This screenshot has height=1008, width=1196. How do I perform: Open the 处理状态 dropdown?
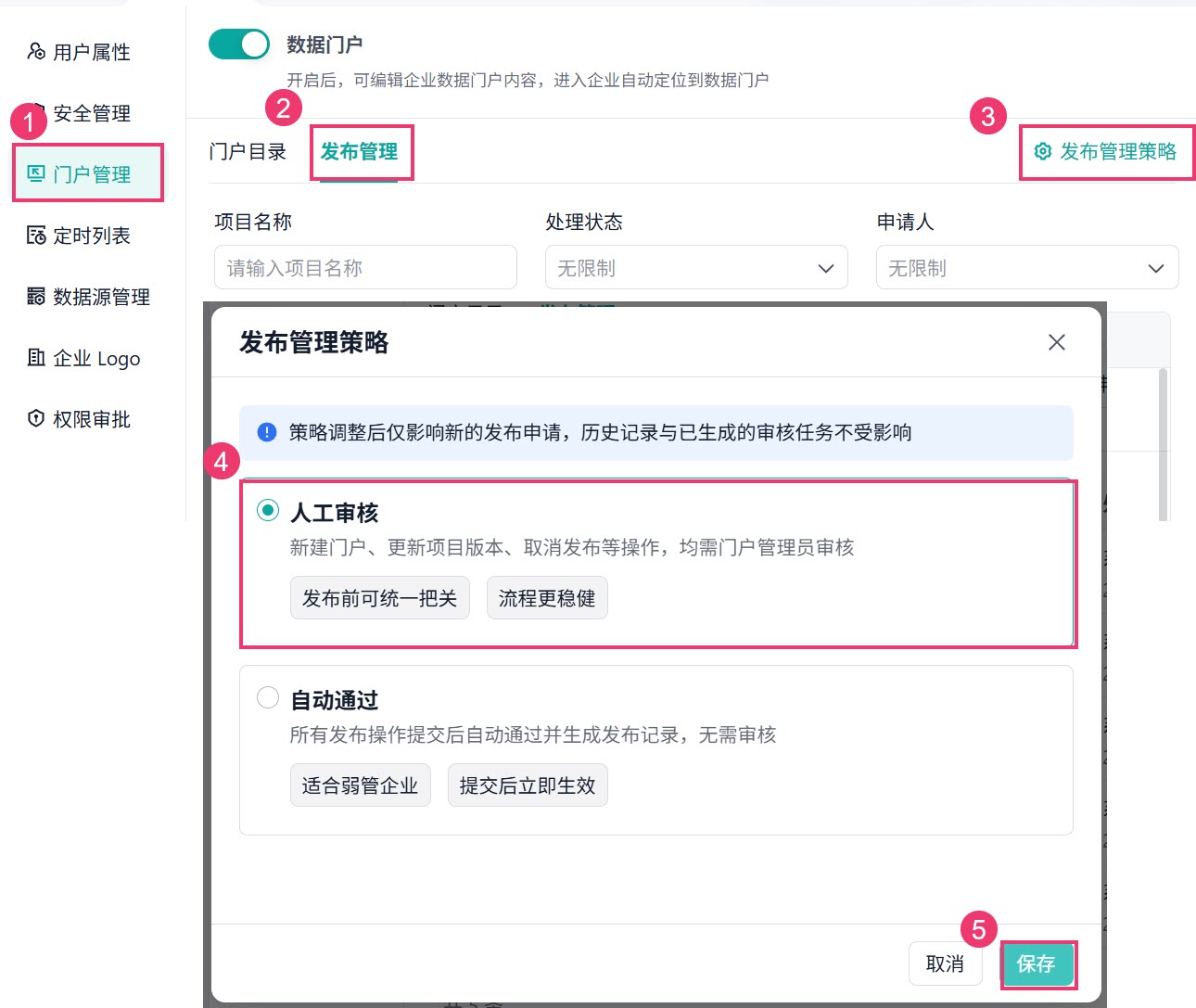click(x=696, y=268)
